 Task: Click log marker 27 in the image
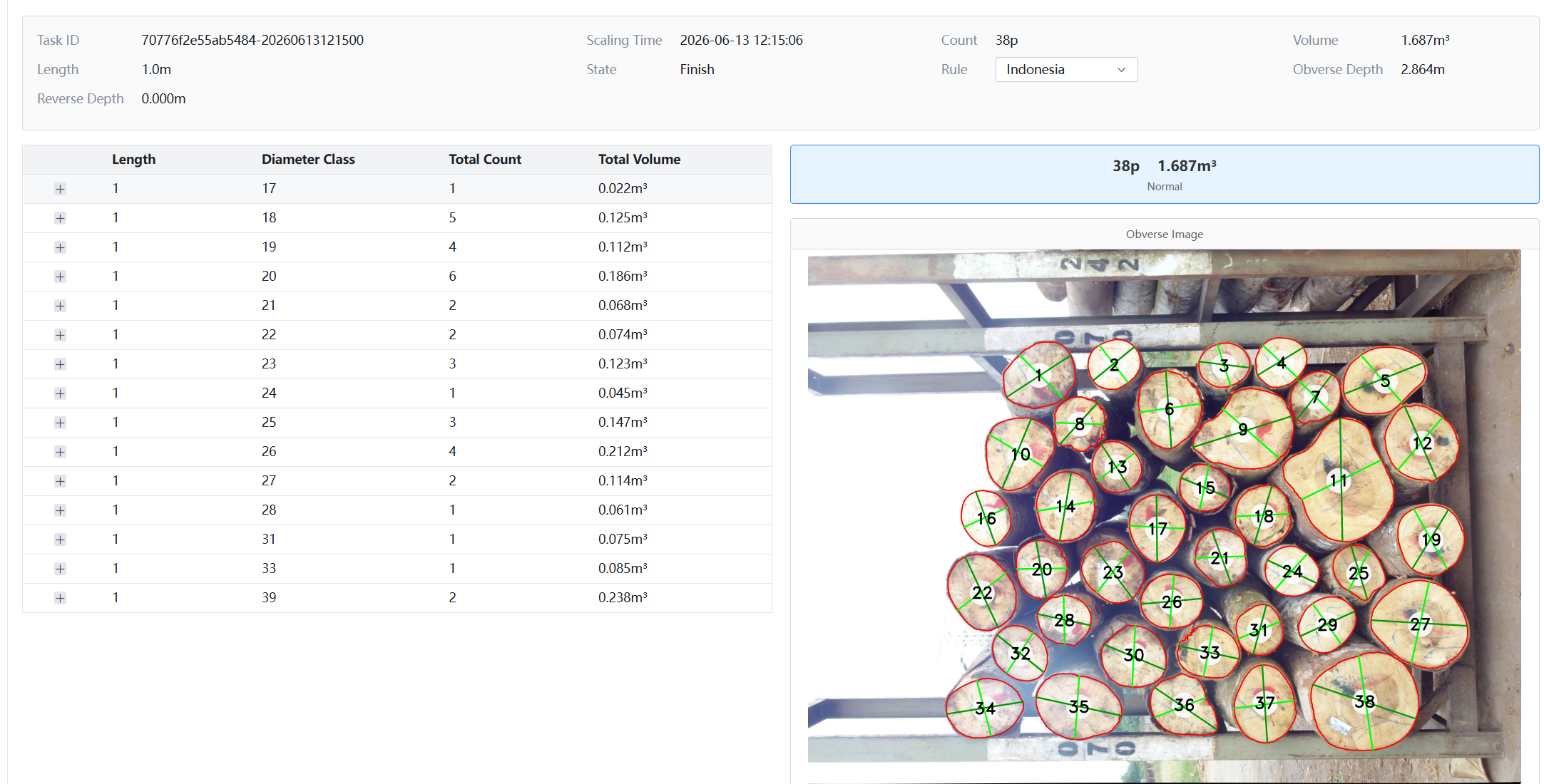(x=1419, y=624)
